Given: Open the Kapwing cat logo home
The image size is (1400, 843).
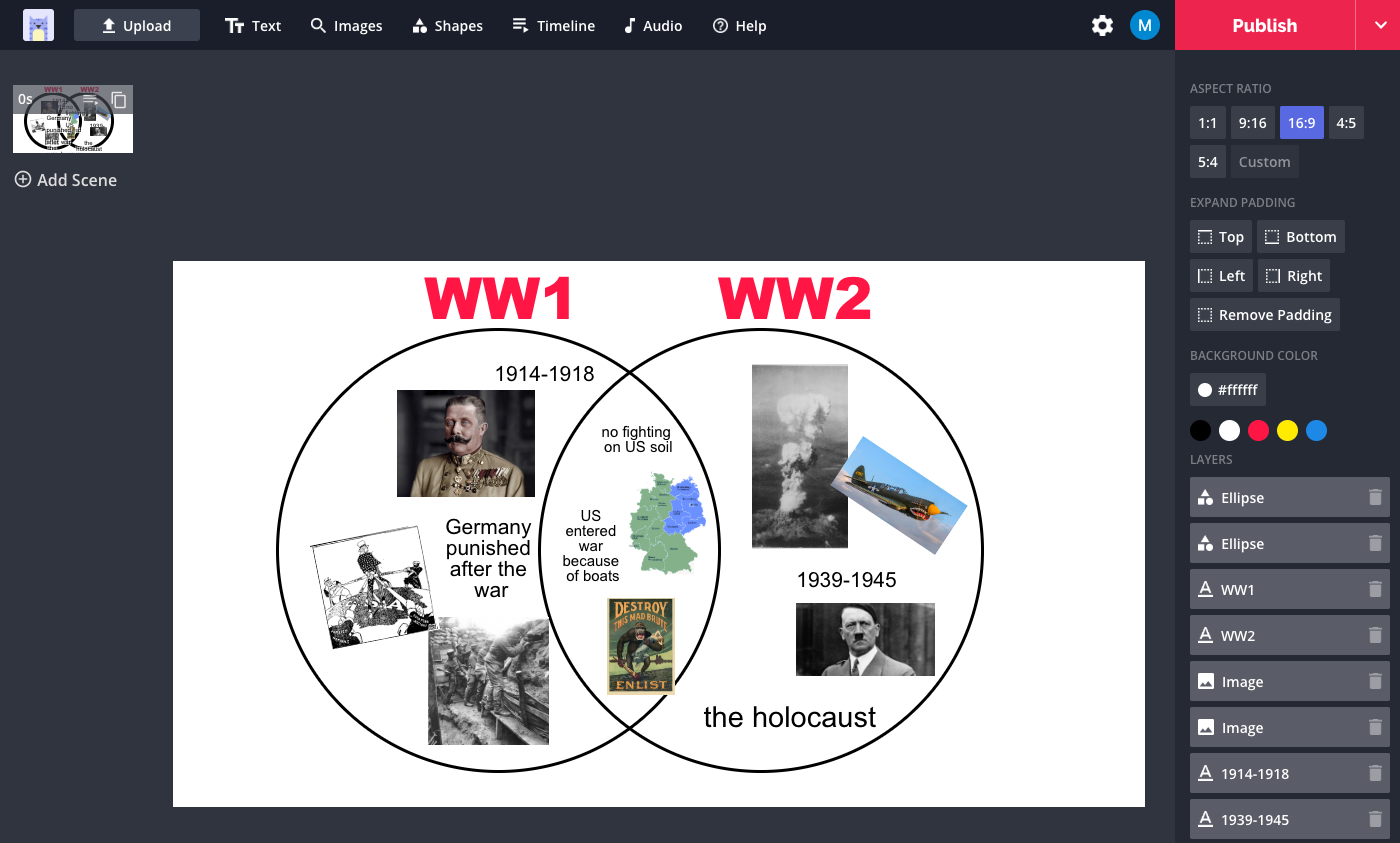Looking at the screenshot, I should pyautogui.click(x=39, y=26).
